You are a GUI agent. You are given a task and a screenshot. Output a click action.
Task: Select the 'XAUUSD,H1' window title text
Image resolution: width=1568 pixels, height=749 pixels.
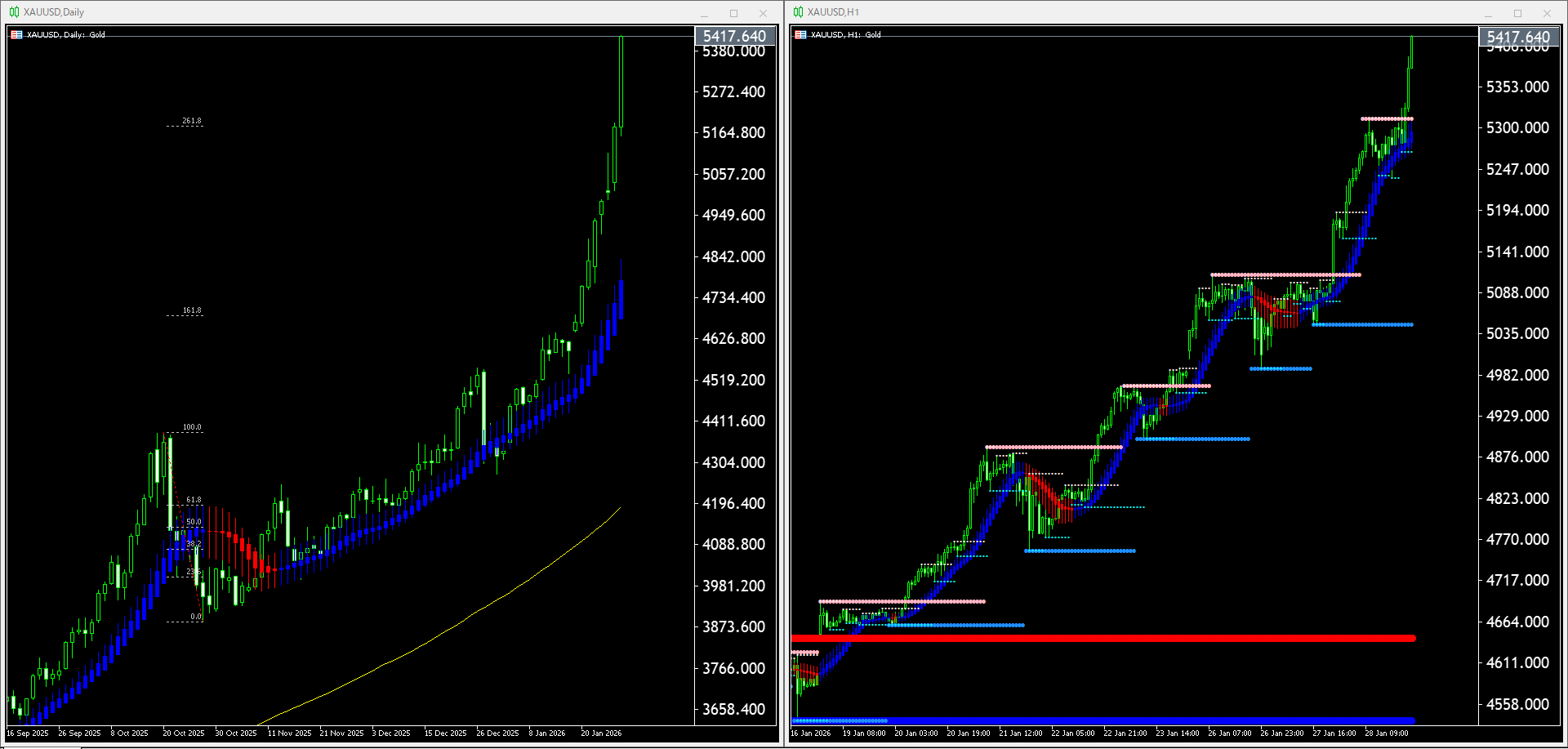click(833, 12)
